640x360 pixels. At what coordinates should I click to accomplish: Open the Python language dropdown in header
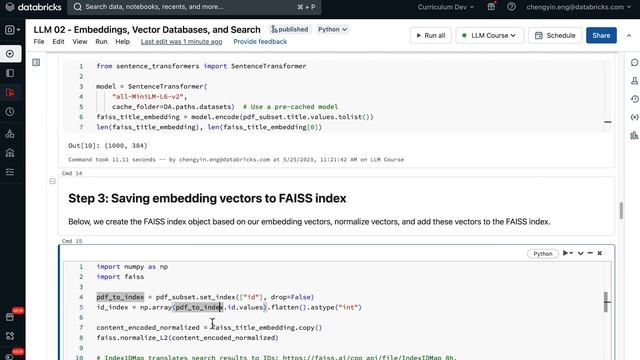pyautogui.click(x=332, y=29)
